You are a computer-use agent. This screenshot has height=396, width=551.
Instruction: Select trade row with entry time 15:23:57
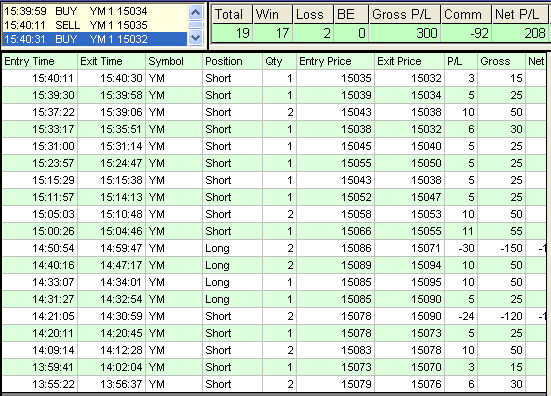(274, 163)
